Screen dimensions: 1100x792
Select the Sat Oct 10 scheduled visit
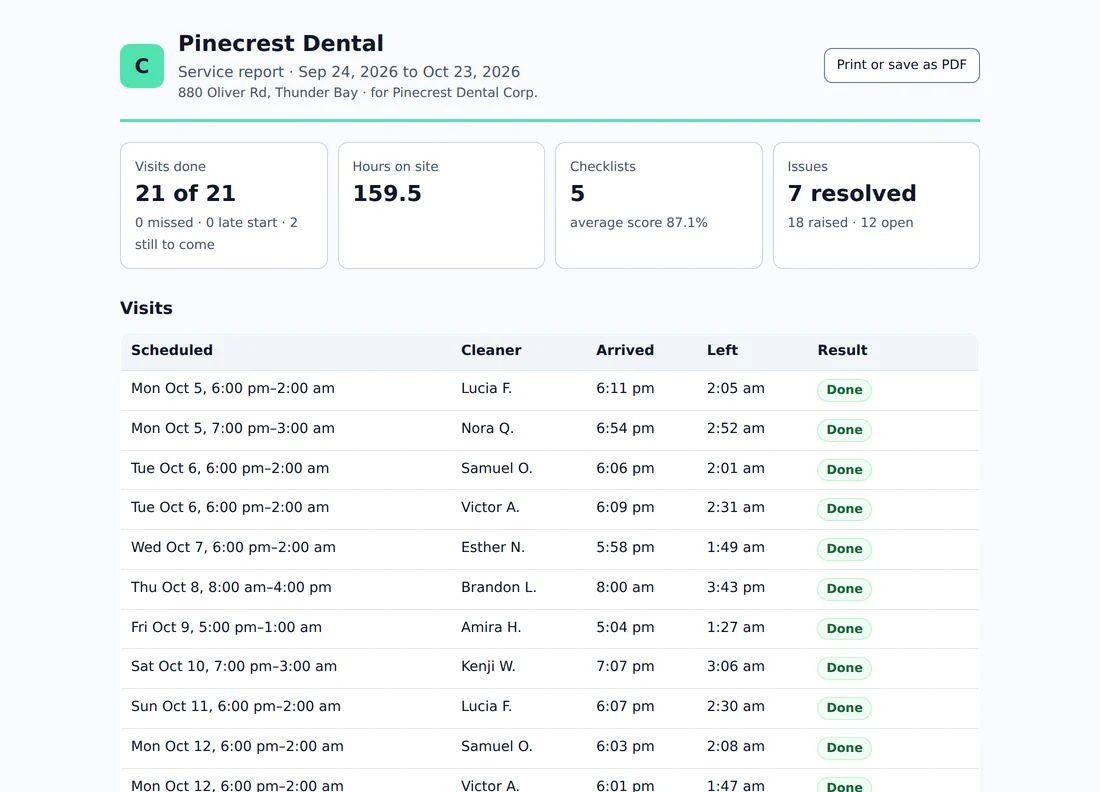coord(234,667)
